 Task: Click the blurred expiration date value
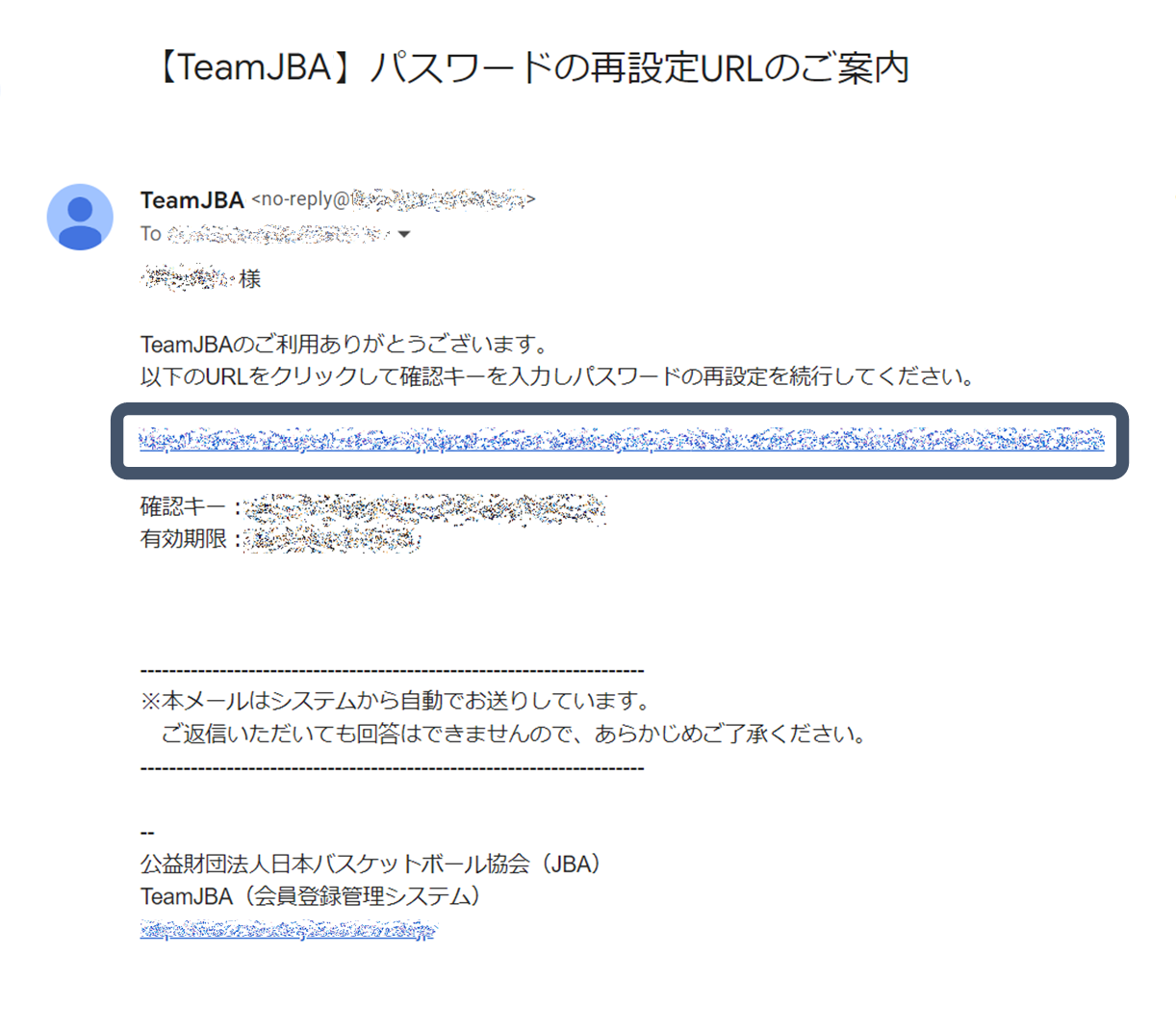pos(332,539)
